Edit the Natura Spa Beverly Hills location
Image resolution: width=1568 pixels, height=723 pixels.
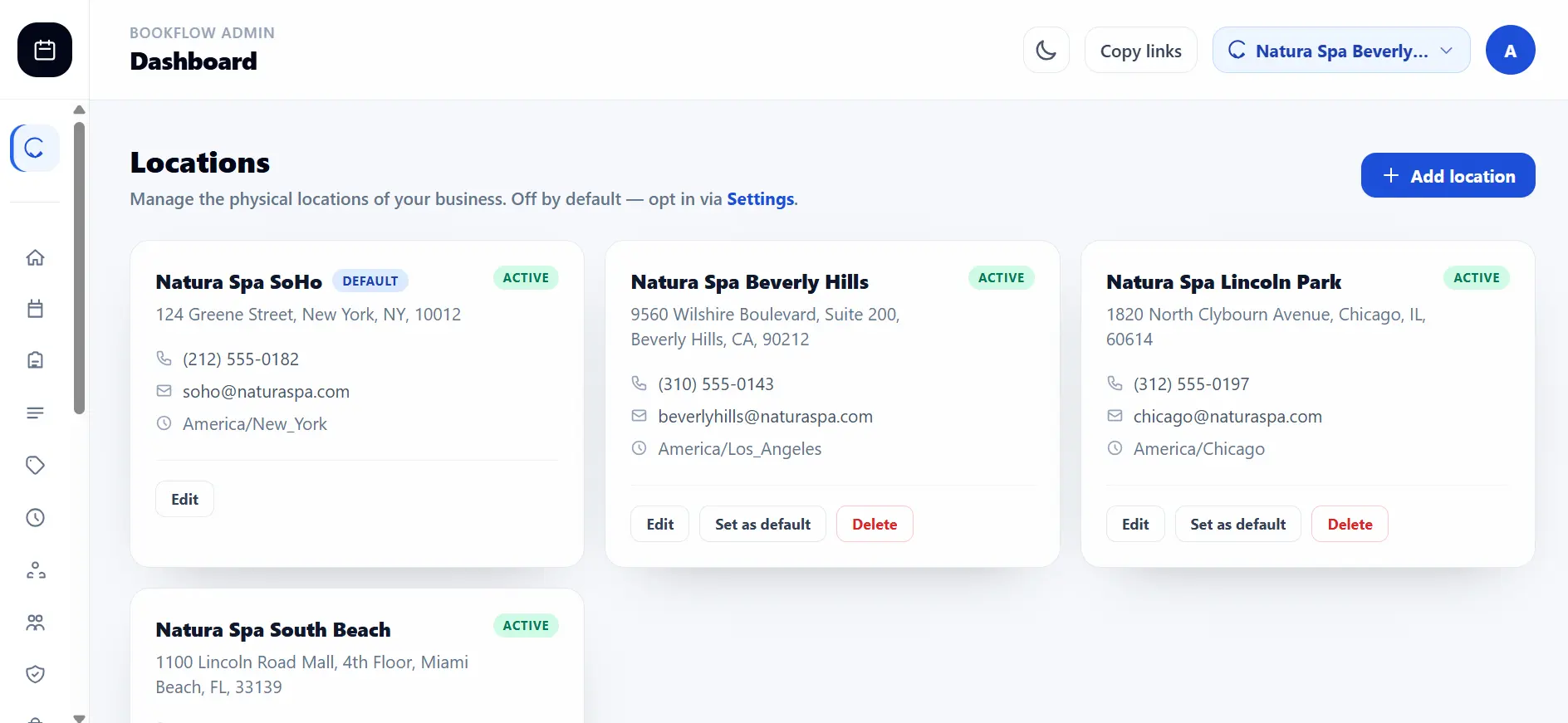(x=659, y=524)
